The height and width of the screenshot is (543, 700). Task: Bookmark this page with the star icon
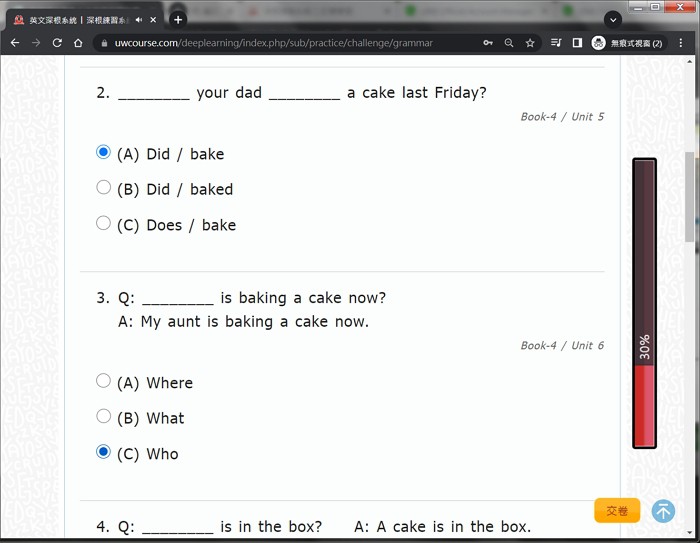click(x=530, y=43)
